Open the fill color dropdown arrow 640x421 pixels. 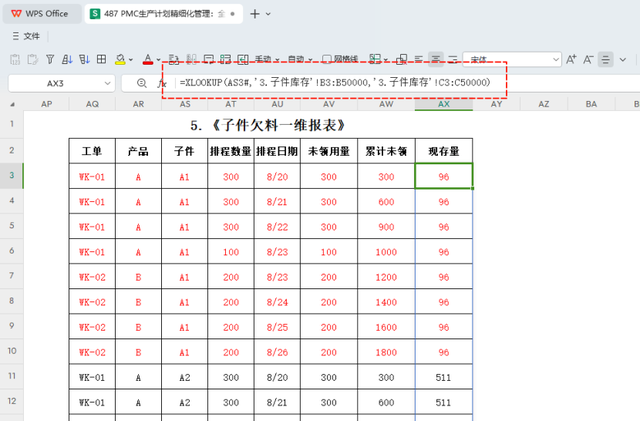point(131,60)
